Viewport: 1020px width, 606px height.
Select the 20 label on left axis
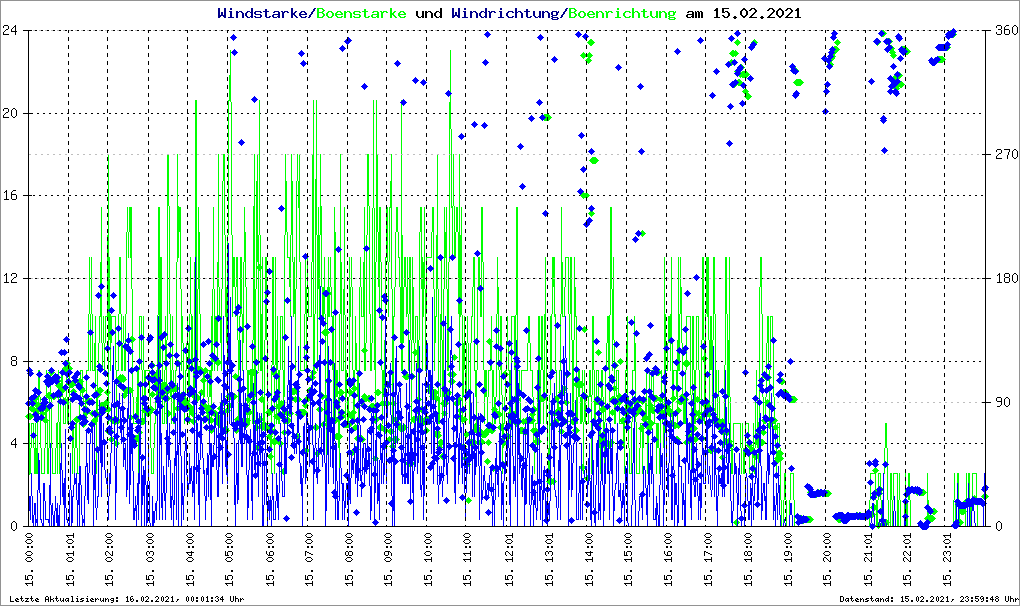(x=14, y=113)
